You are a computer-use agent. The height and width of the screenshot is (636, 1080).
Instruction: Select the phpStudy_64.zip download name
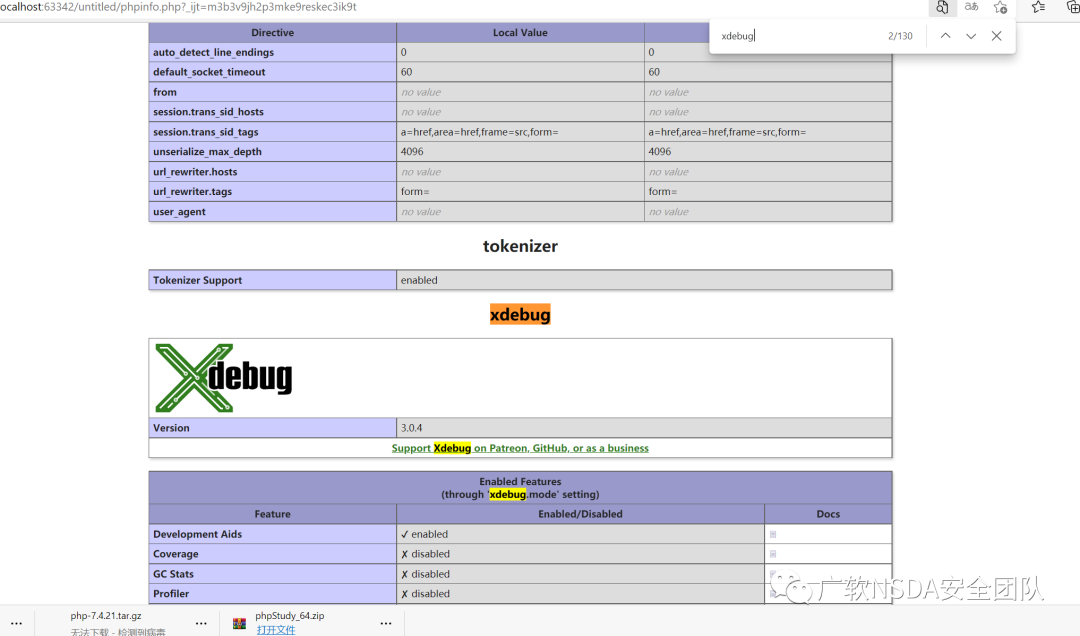coord(290,616)
